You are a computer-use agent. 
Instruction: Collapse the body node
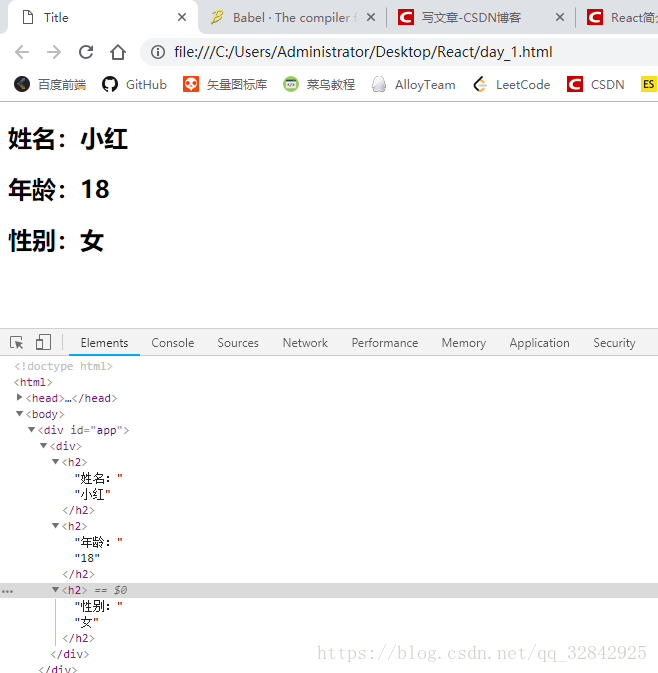(19, 414)
